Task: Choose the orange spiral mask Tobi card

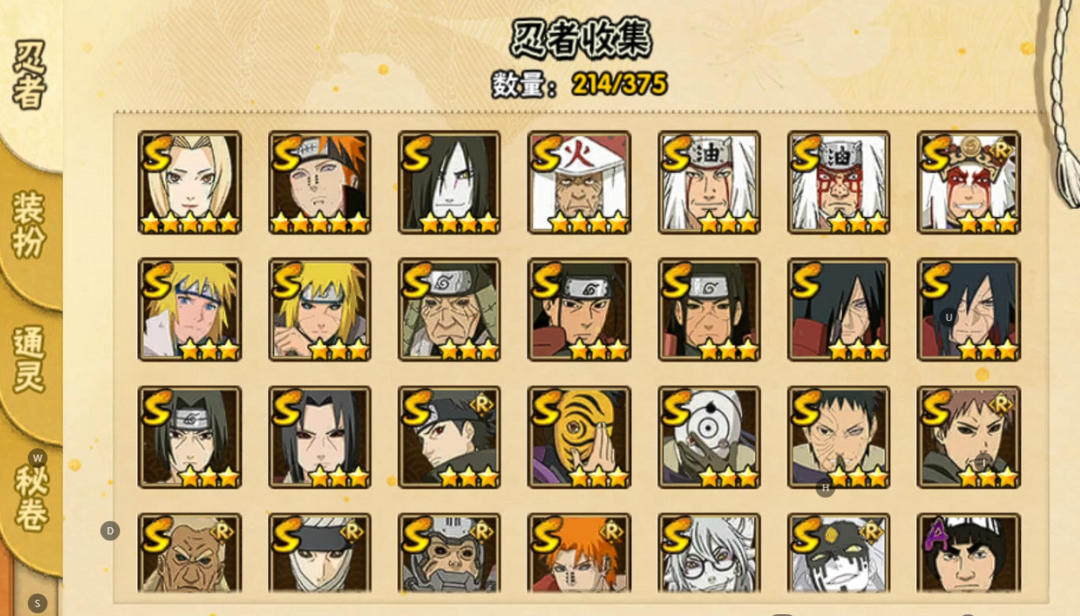Action: coord(579,437)
